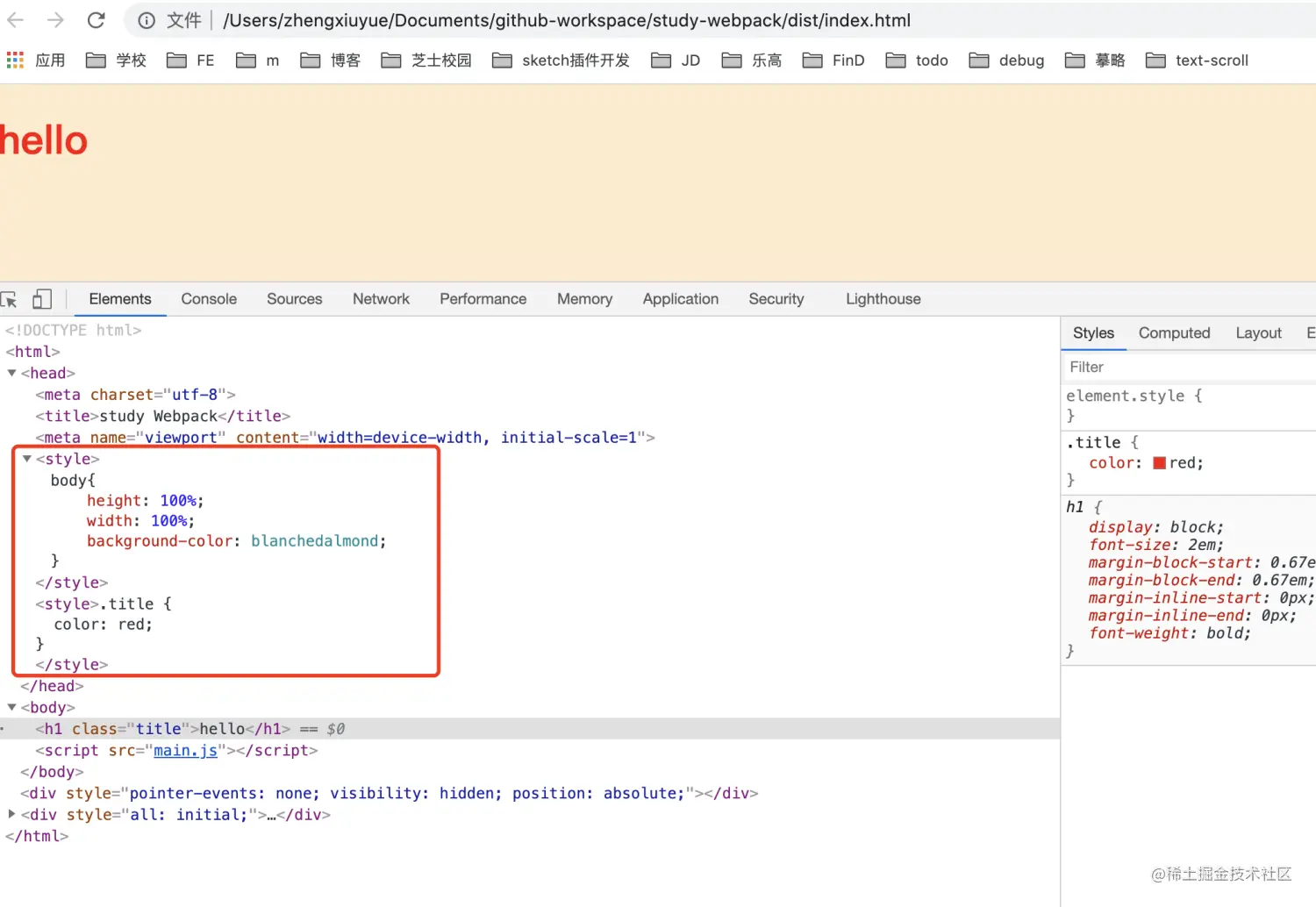Select the Computed sidebar tab

tap(1174, 333)
